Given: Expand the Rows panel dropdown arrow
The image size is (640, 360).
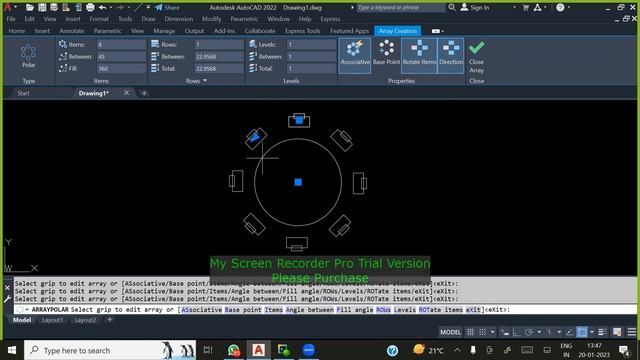Looking at the screenshot, I should [x=205, y=80].
